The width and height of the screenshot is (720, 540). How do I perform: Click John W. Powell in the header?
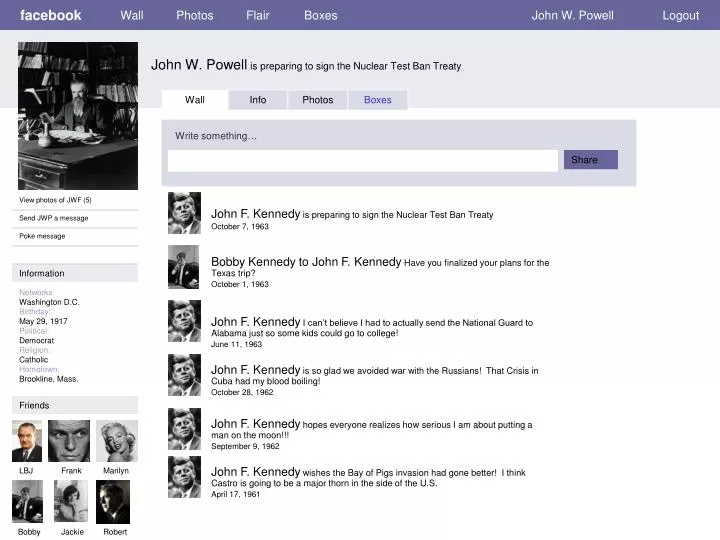[573, 15]
